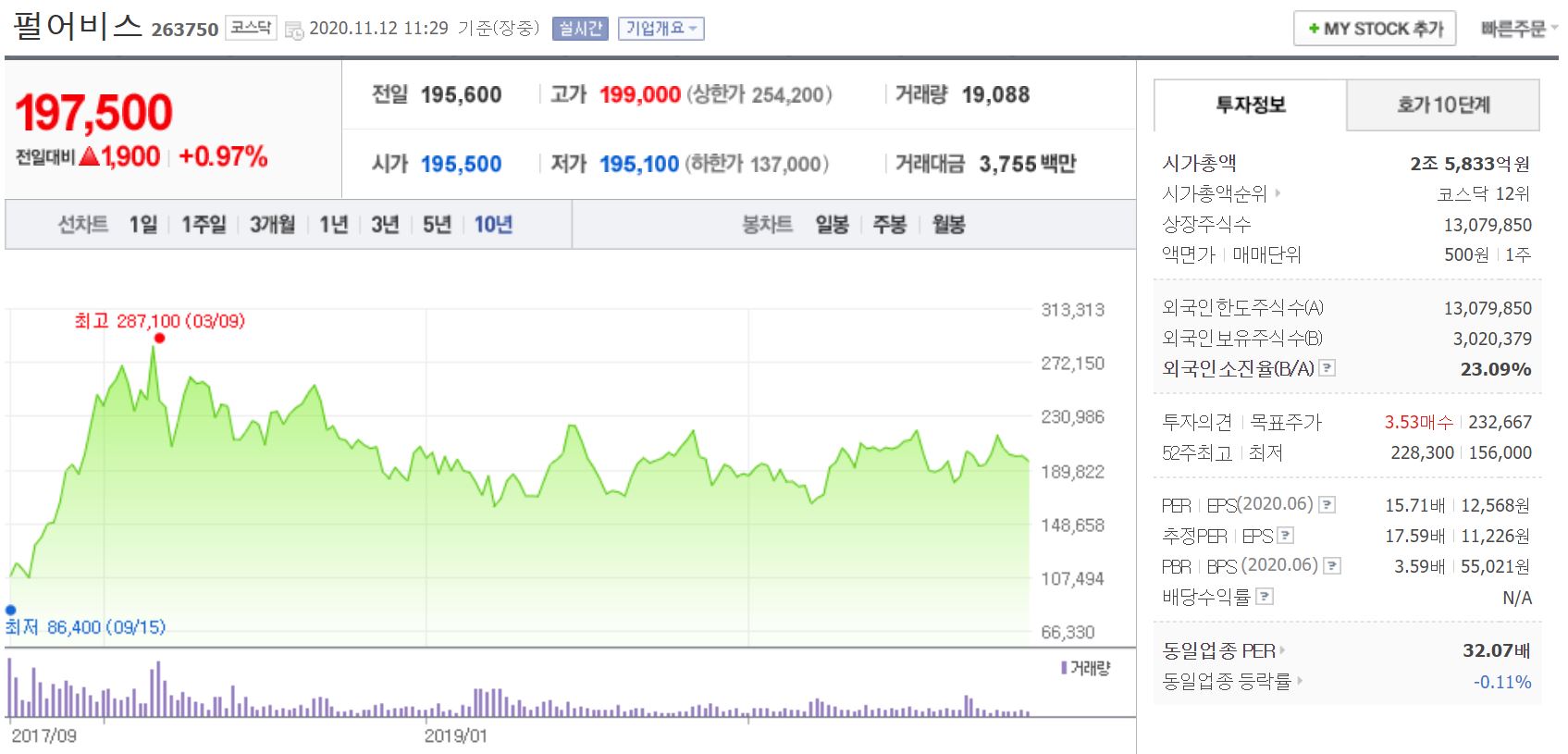Click the 저가 195,100 value

click(x=639, y=164)
